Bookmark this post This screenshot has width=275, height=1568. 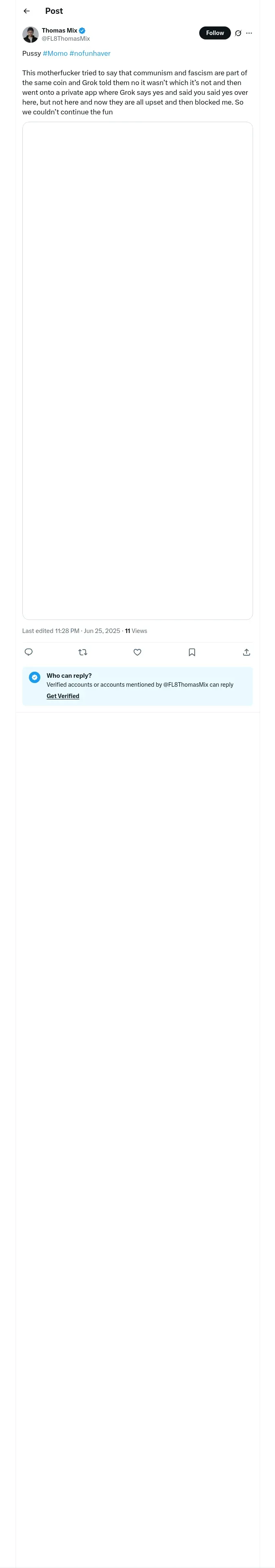[x=191, y=652]
